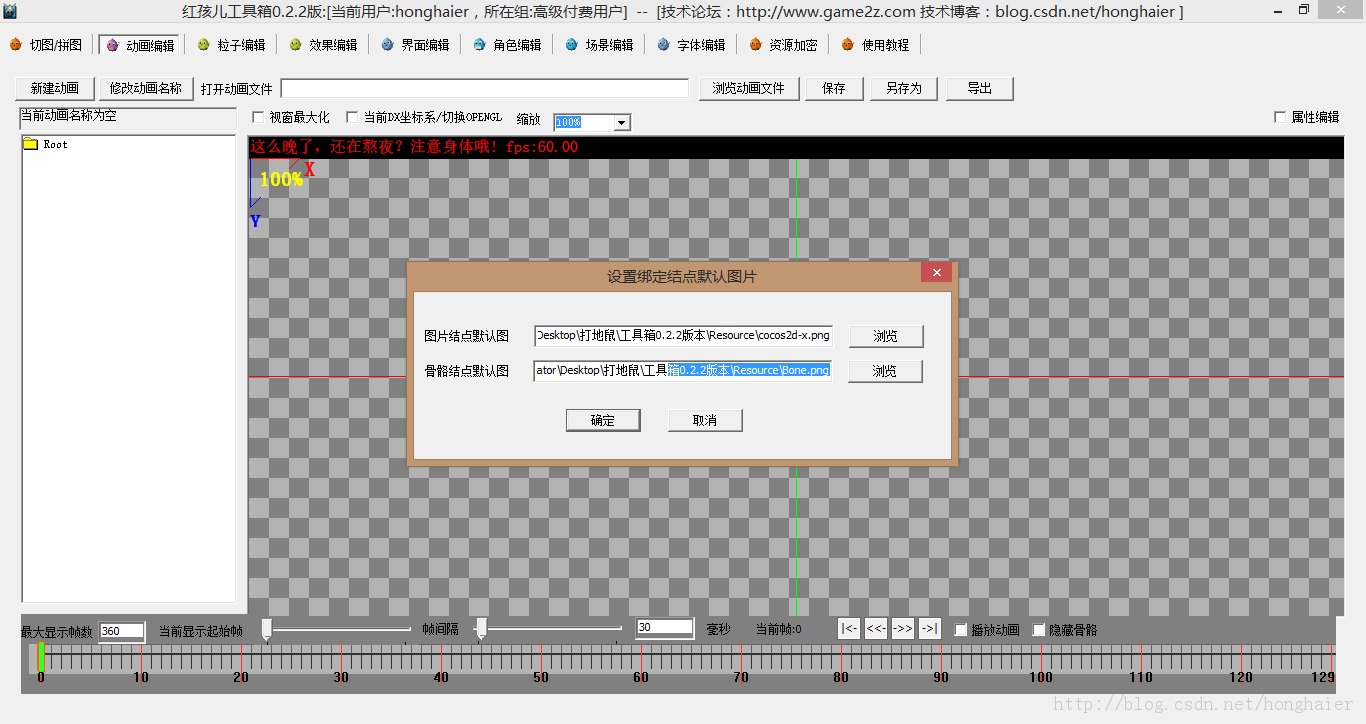Check the 播放动画 checkbox
Image resolution: width=1366 pixels, height=724 pixels.
click(961, 630)
